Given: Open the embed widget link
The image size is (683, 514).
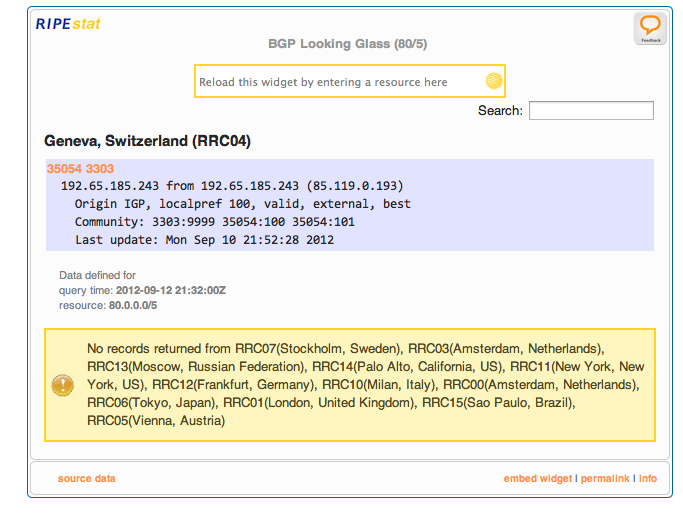Looking at the screenshot, I should (x=538, y=478).
